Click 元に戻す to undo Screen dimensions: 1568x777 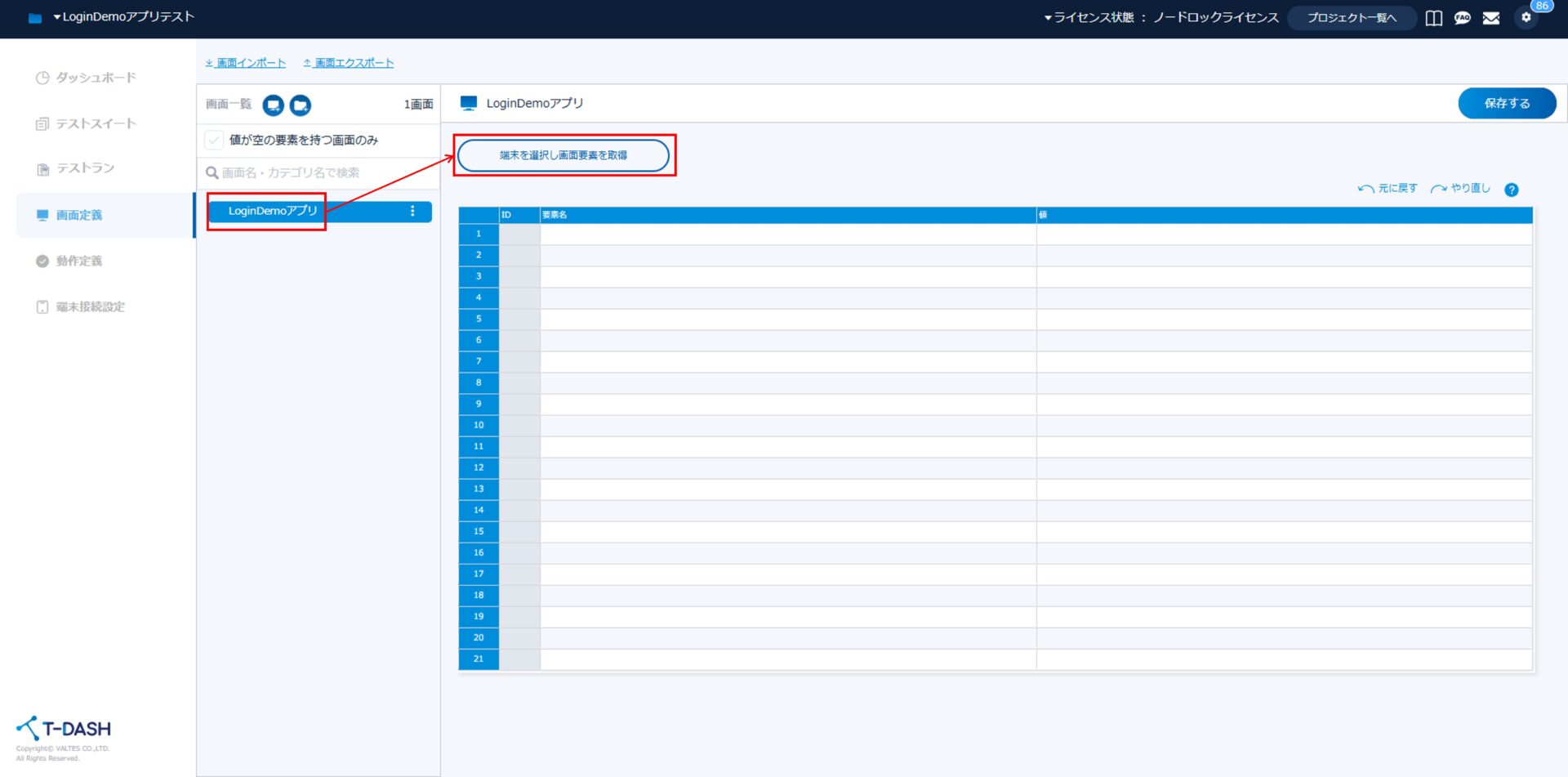(1388, 189)
